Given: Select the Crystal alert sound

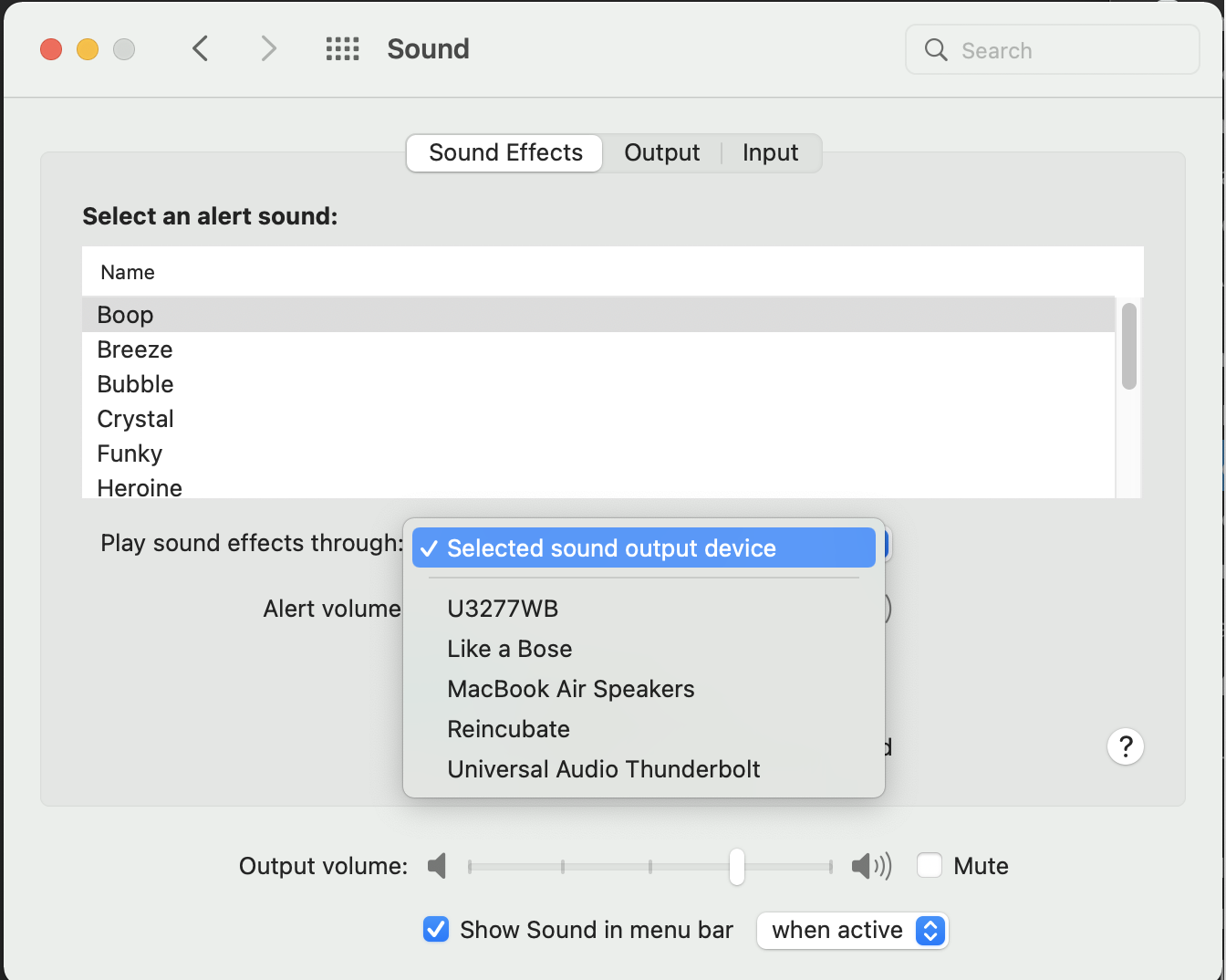Looking at the screenshot, I should 598,419.
